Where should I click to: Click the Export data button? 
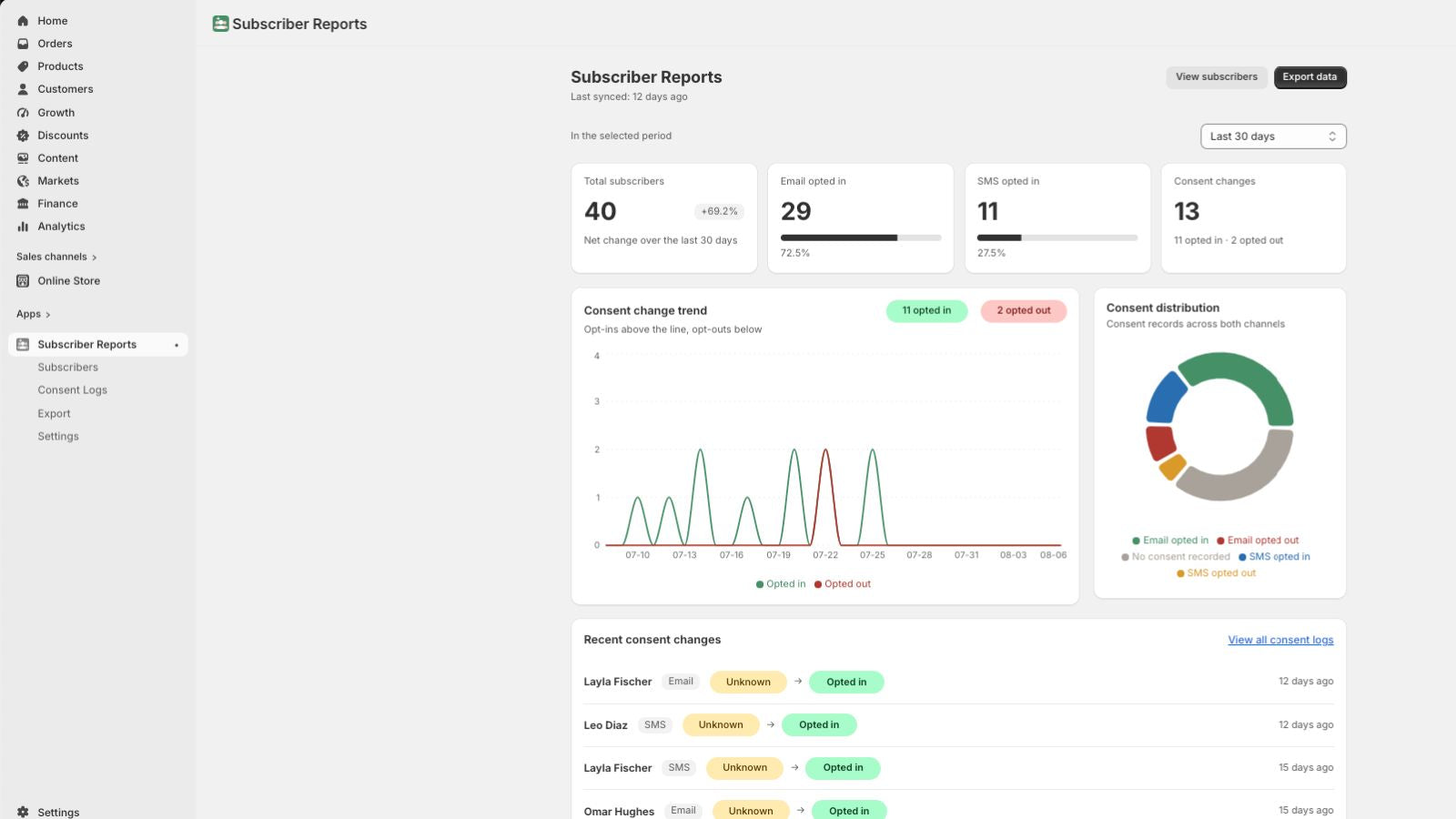pyautogui.click(x=1309, y=77)
